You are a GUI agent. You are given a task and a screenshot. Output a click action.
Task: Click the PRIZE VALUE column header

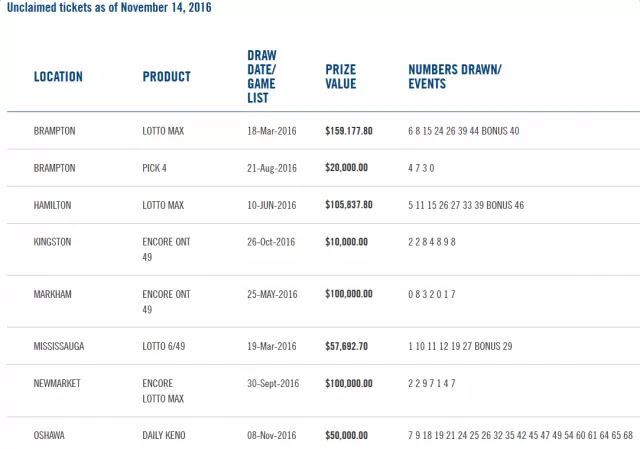coord(340,76)
